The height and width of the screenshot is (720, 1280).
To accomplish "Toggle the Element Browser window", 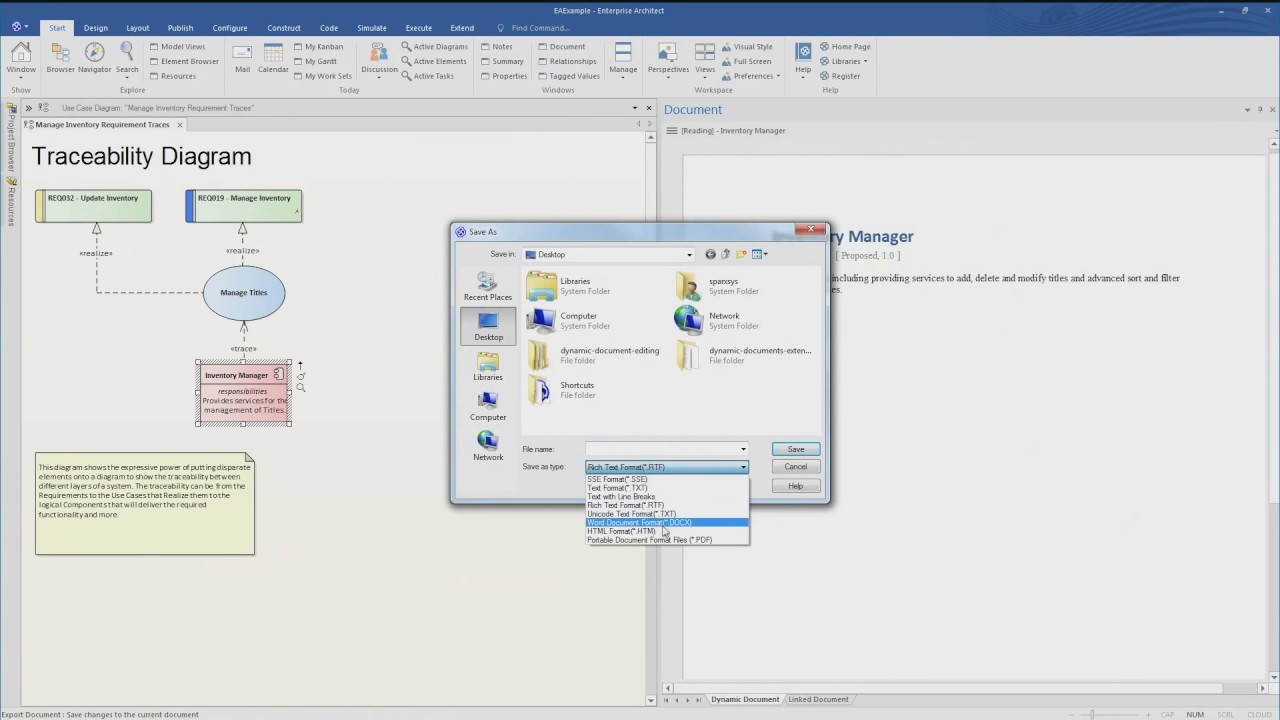I will (184, 61).
